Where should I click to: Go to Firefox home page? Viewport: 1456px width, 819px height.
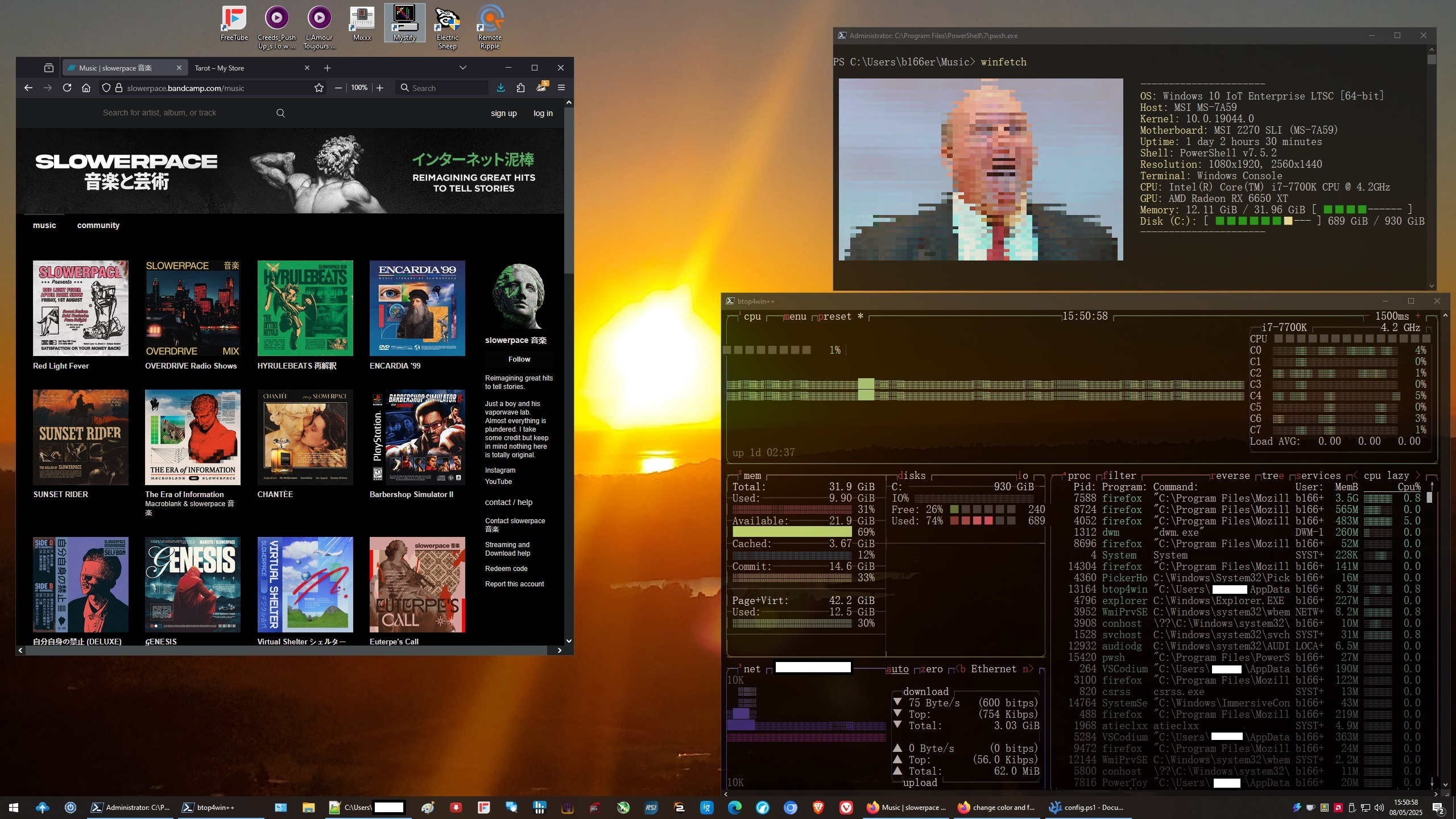point(86,88)
